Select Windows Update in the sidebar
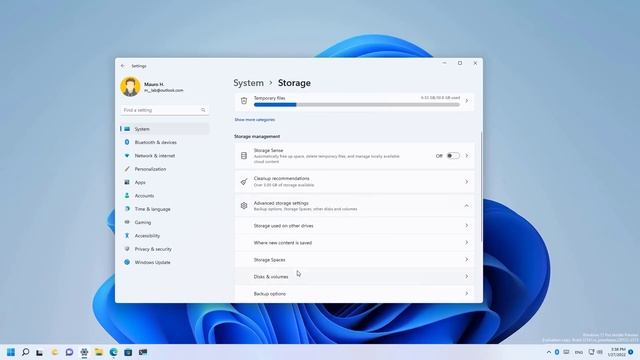640x360 pixels. (165, 262)
